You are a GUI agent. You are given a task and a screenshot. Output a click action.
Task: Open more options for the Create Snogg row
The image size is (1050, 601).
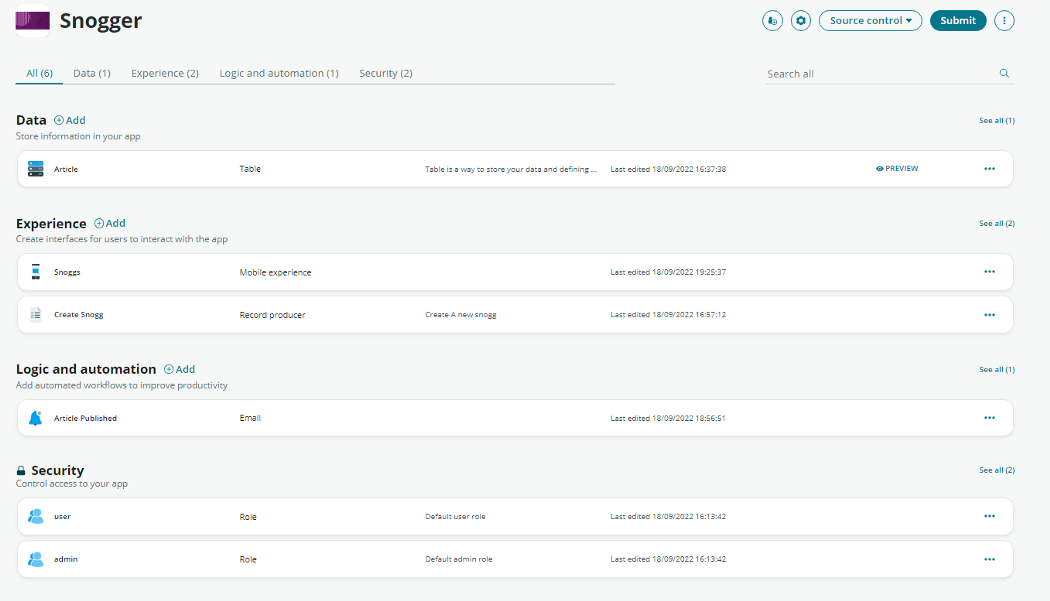pyautogui.click(x=989, y=315)
